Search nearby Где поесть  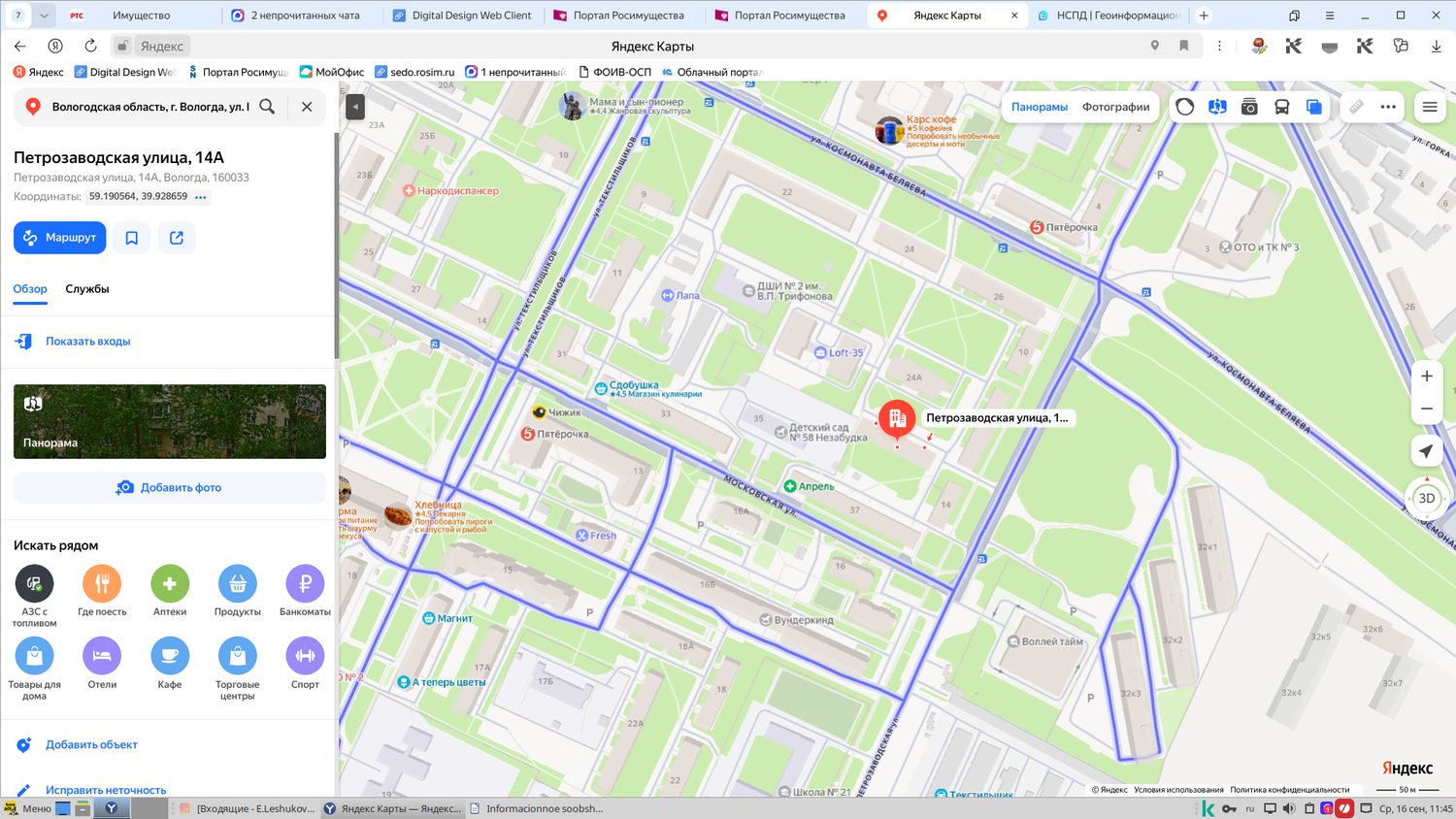click(102, 591)
